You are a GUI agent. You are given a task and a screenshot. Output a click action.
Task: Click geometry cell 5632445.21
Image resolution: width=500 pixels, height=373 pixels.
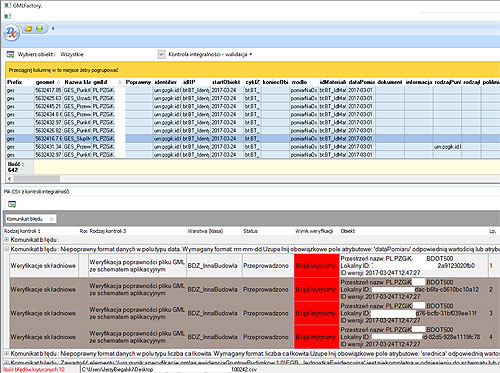pyautogui.click(x=48, y=106)
